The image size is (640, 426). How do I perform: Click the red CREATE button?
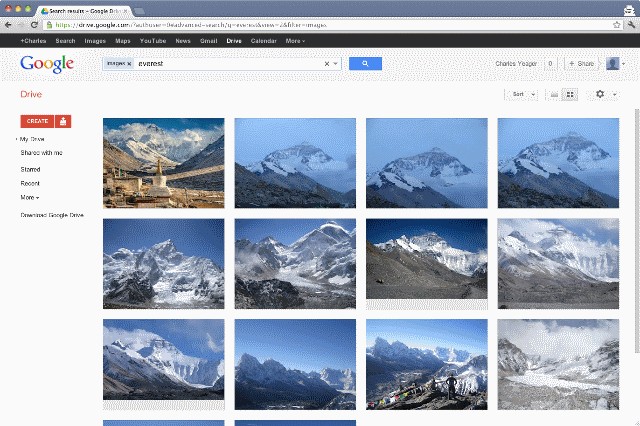pos(37,121)
